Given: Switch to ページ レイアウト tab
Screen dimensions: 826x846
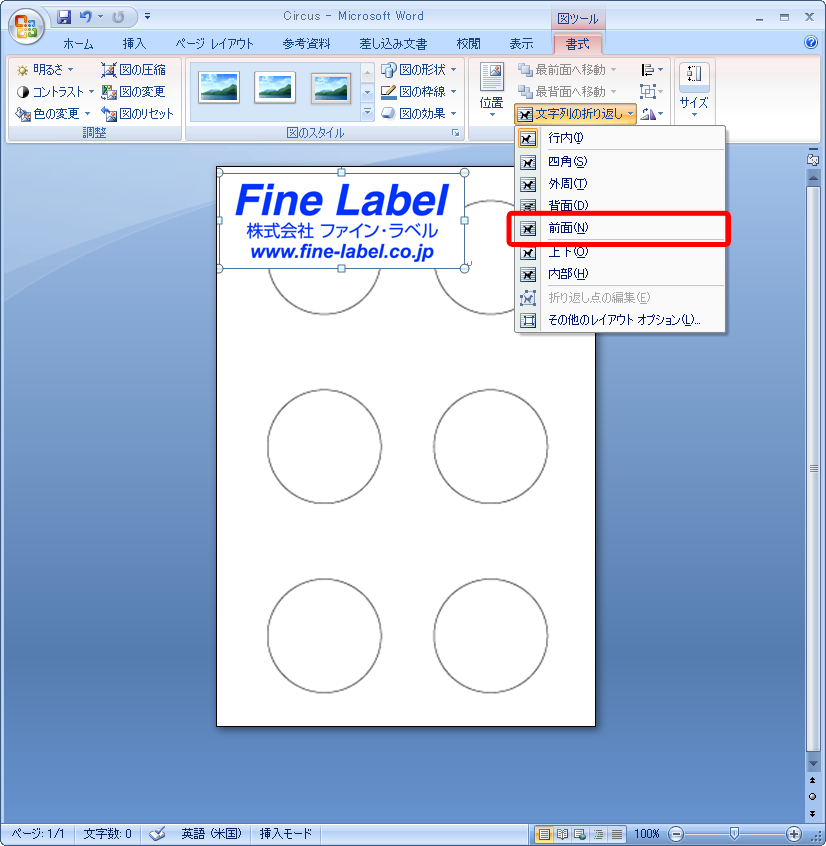Looking at the screenshot, I should [x=214, y=44].
